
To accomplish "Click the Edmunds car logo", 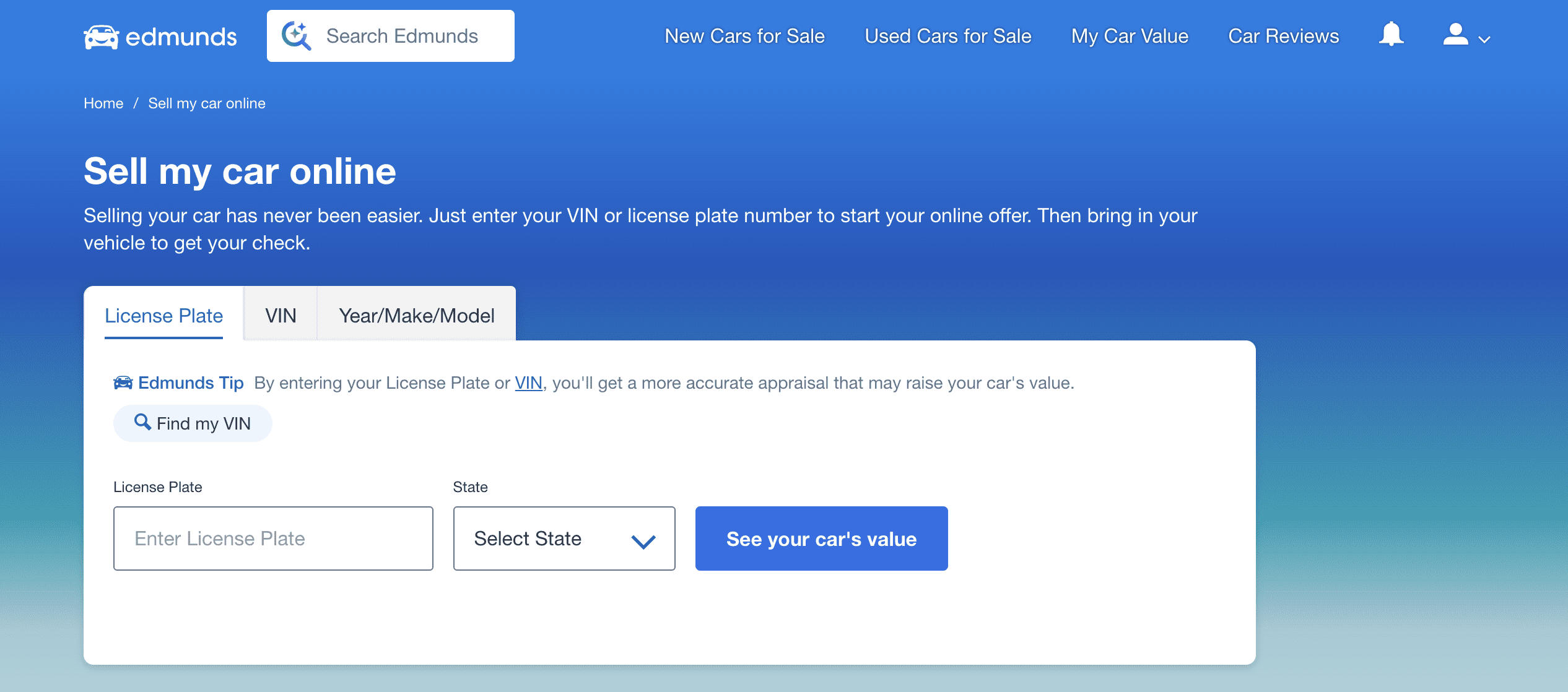I will coord(160,37).
